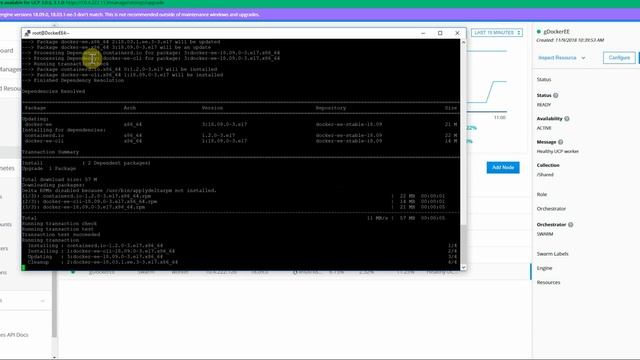Viewport: 640px width, 360px height.
Task: Click info icon beside bold Status label
Action: pyautogui.click(x=556, y=96)
